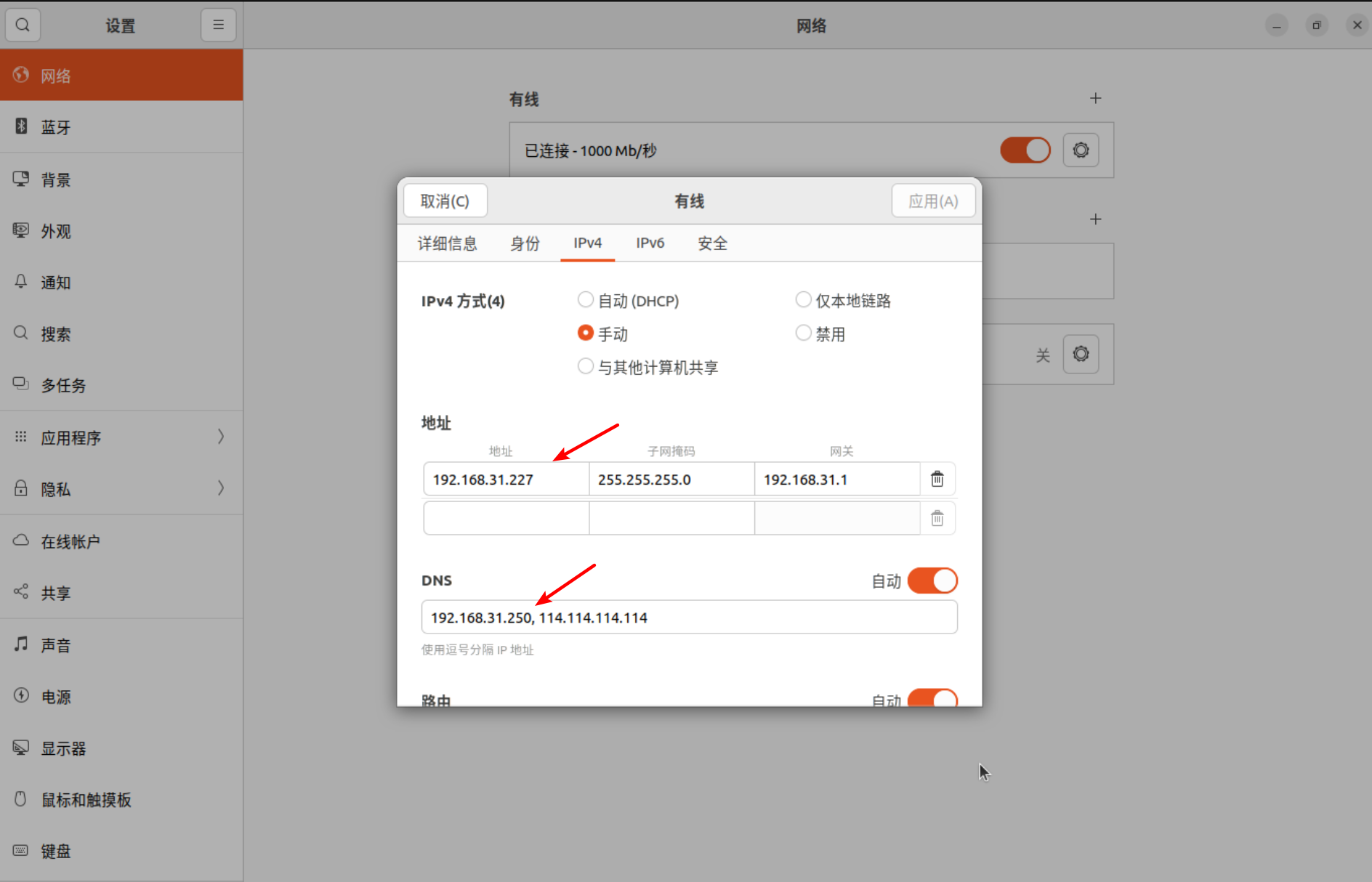Screen dimensions: 1372x882
Task: Open 通知 settings in sidebar
Action: [x=121, y=282]
